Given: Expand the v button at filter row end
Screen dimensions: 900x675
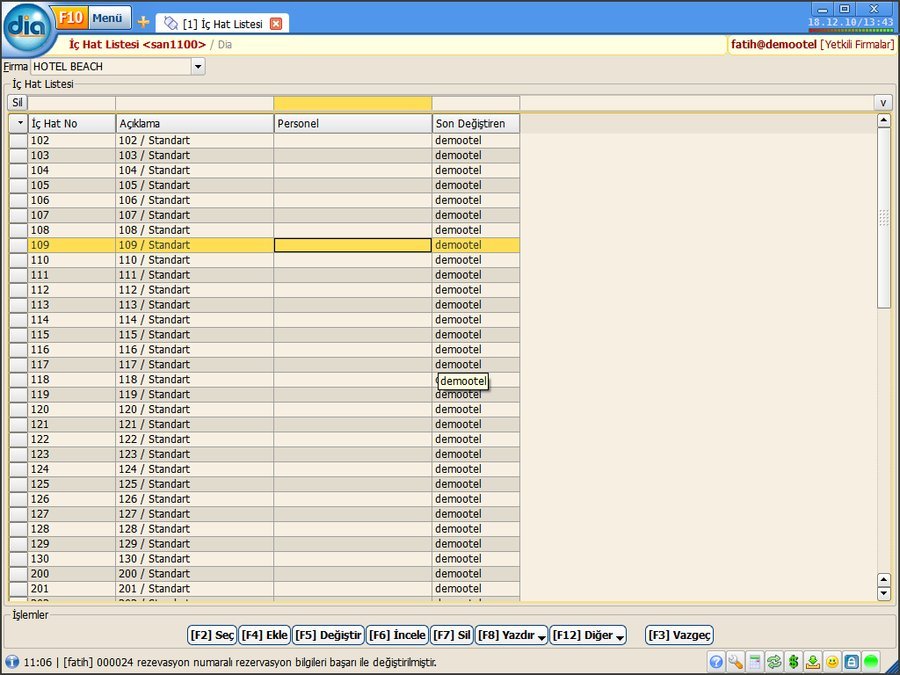Looking at the screenshot, I should pyautogui.click(x=883, y=103).
